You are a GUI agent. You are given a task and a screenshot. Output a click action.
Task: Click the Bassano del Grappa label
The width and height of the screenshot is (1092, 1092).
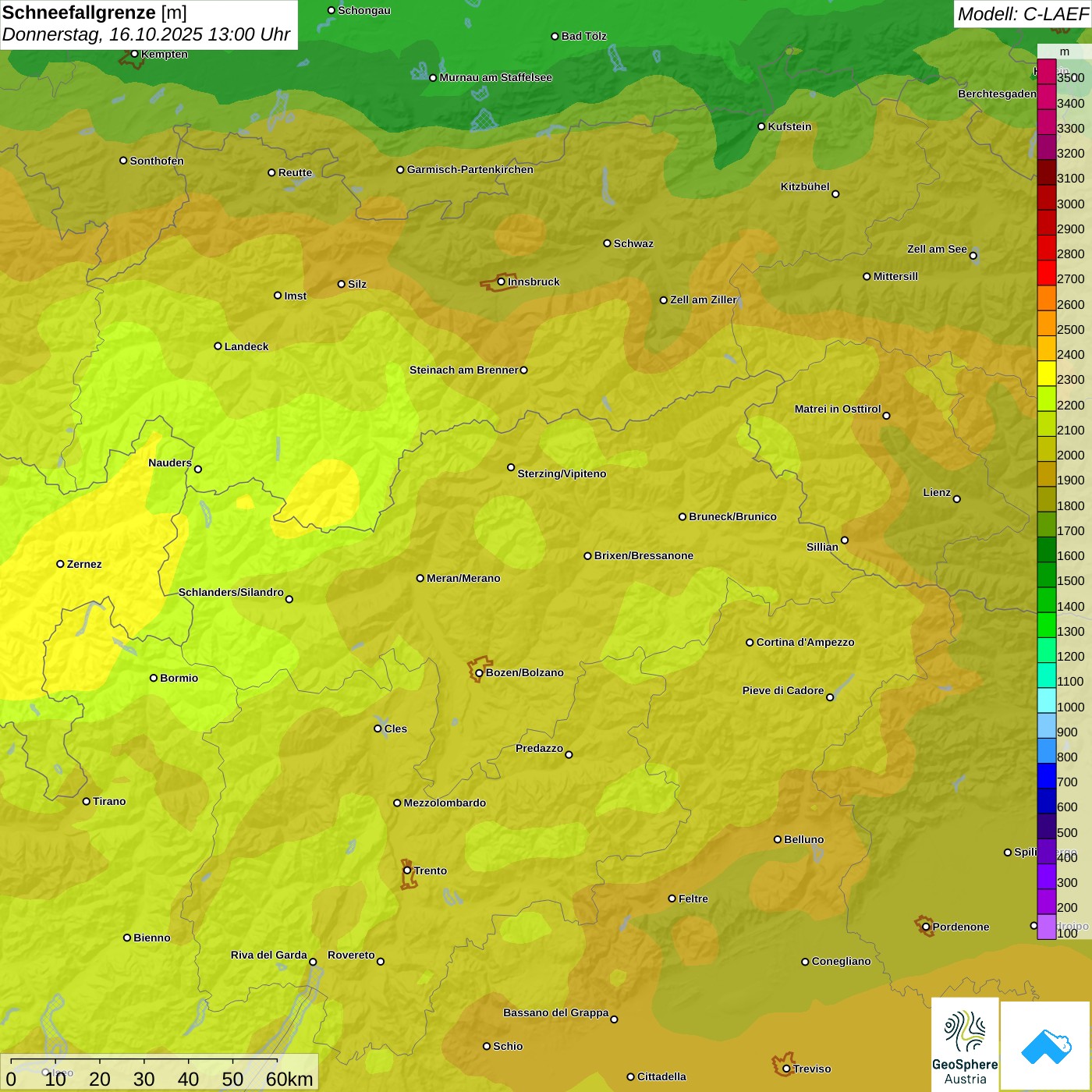556,1012
